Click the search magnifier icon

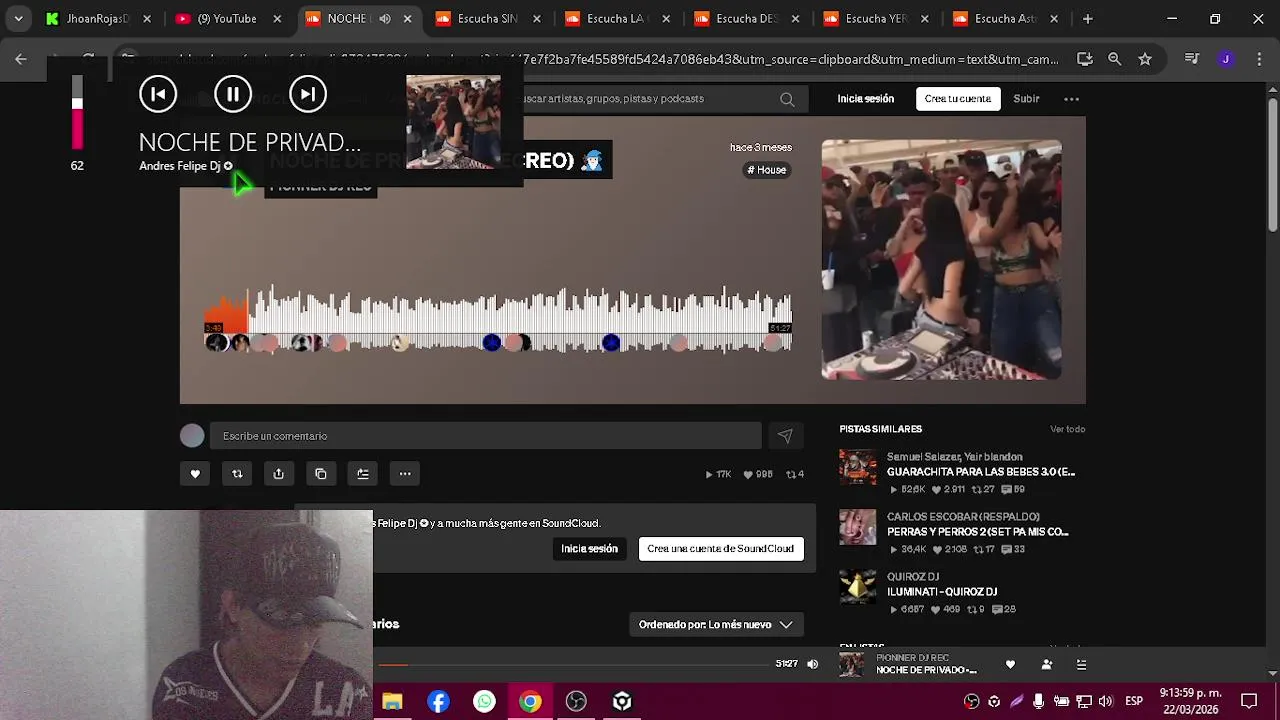click(787, 99)
